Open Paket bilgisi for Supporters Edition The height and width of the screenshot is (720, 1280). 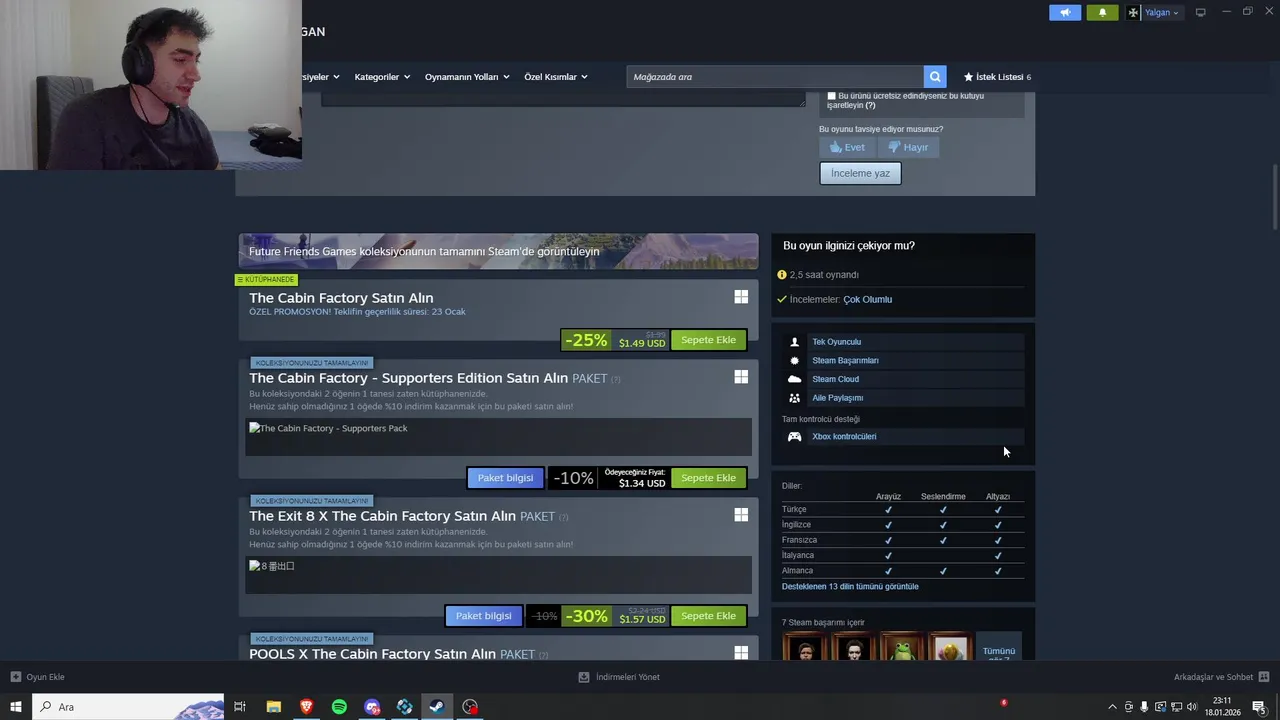(505, 478)
